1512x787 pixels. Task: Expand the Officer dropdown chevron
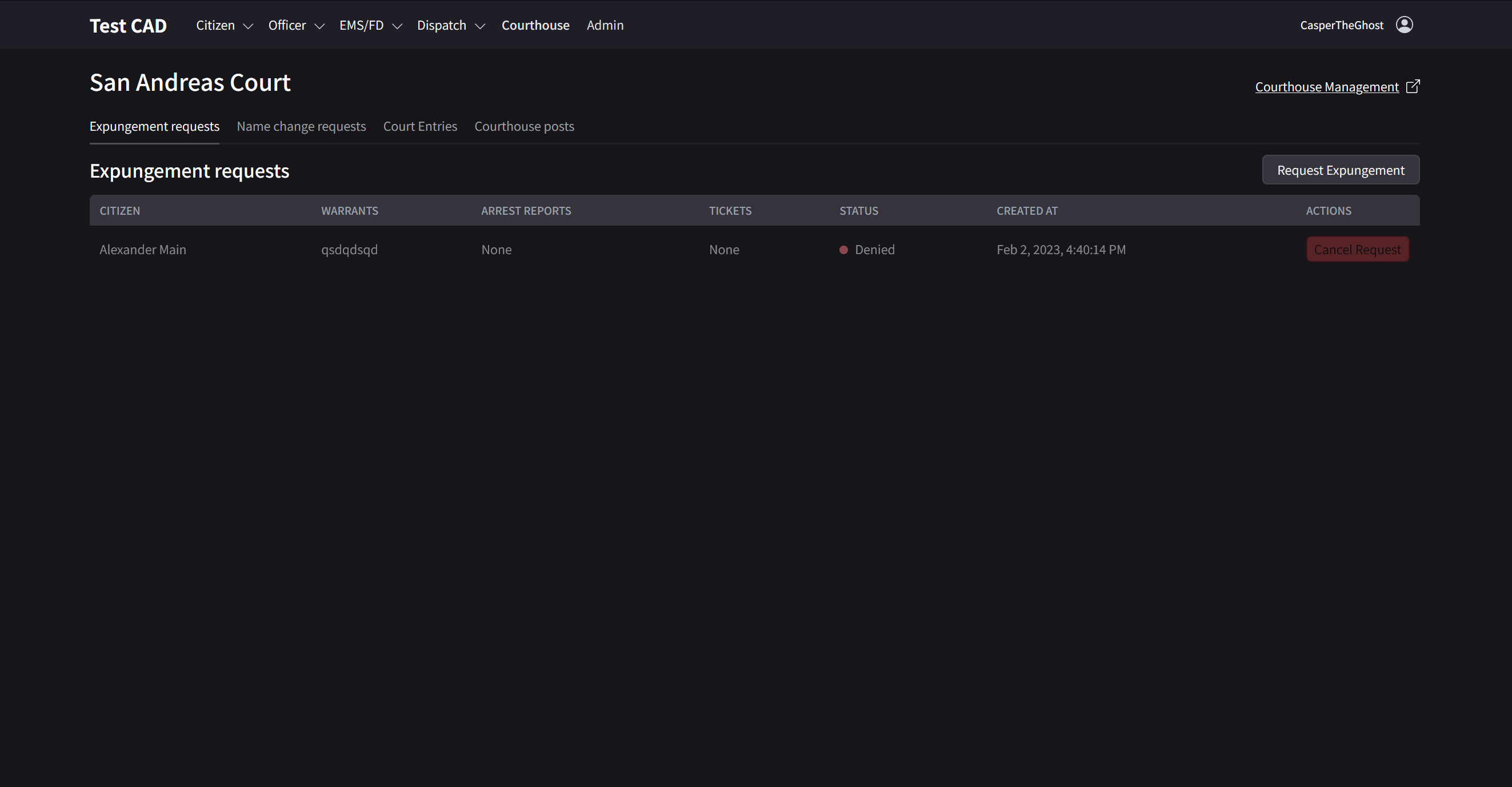(x=319, y=26)
